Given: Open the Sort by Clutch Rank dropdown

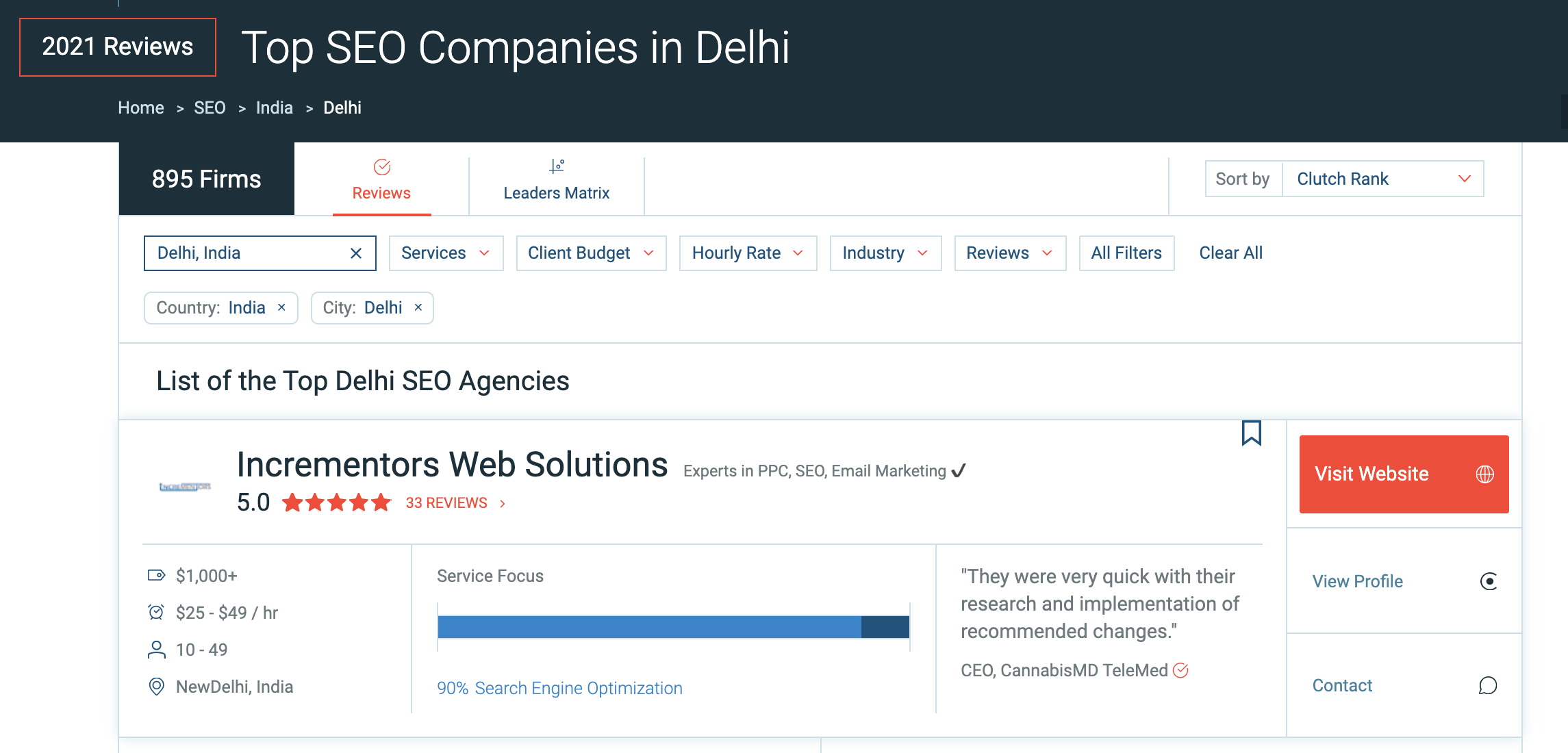Looking at the screenshot, I should pos(1382,179).
